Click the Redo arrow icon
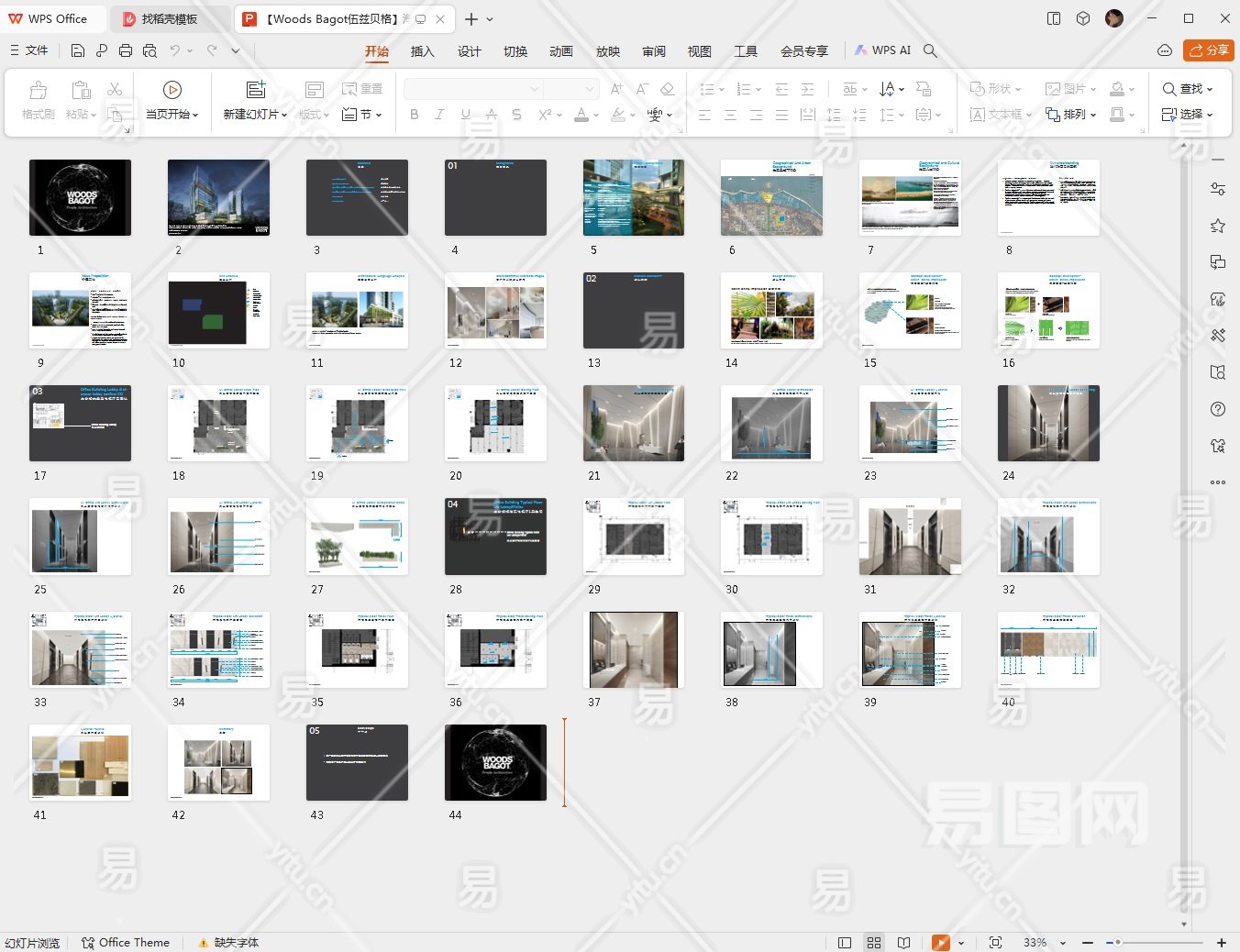This screenshot has width=1240, height=952. [x=212, y=50]
